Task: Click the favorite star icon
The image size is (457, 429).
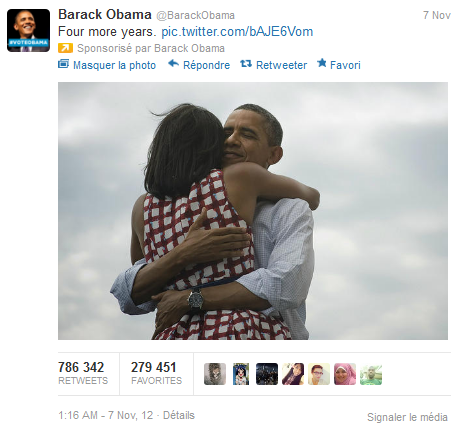Action: click(322, 63)
